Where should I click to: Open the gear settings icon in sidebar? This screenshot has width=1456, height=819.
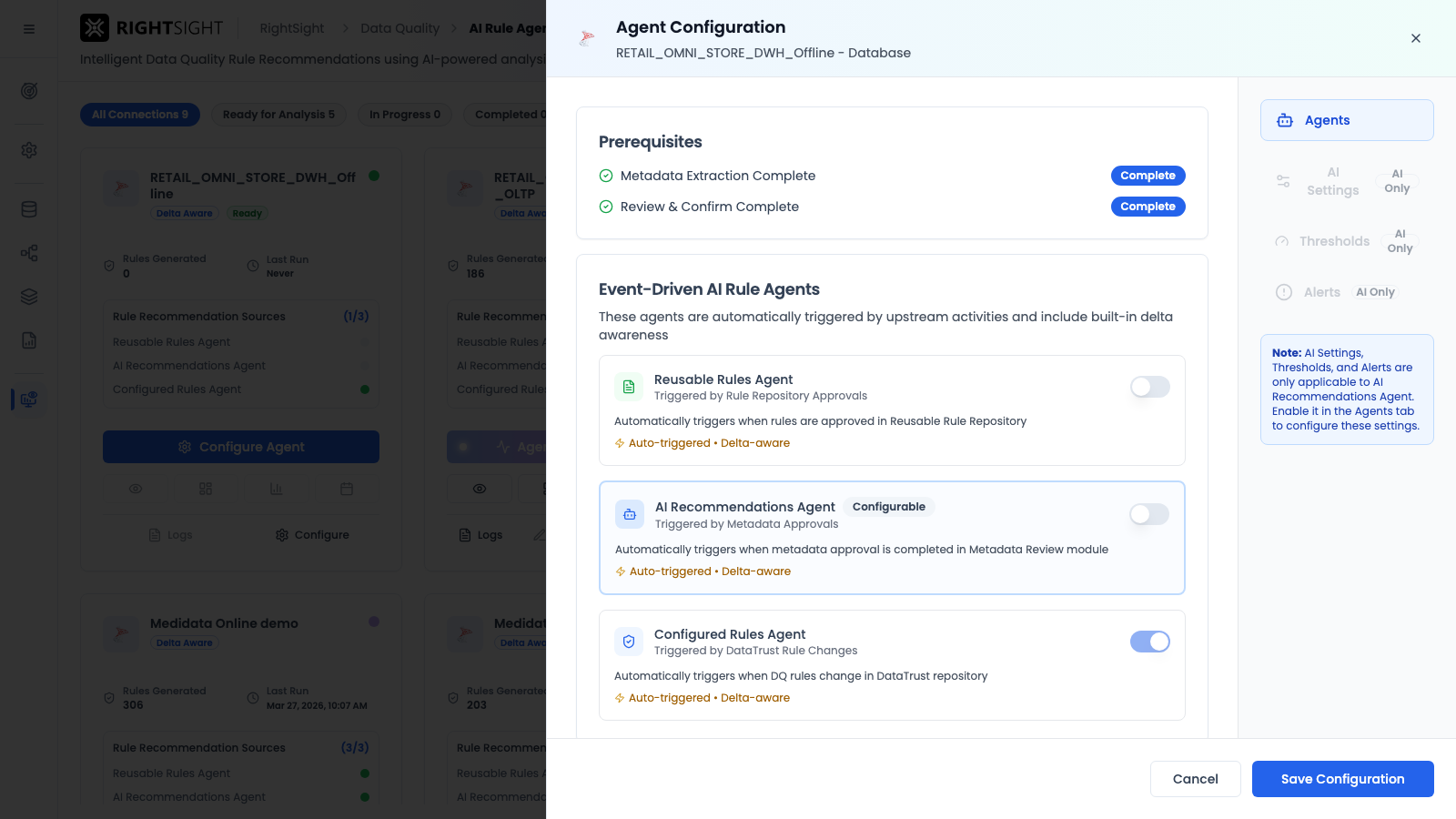pyautogui.click(x=29, y=150)
